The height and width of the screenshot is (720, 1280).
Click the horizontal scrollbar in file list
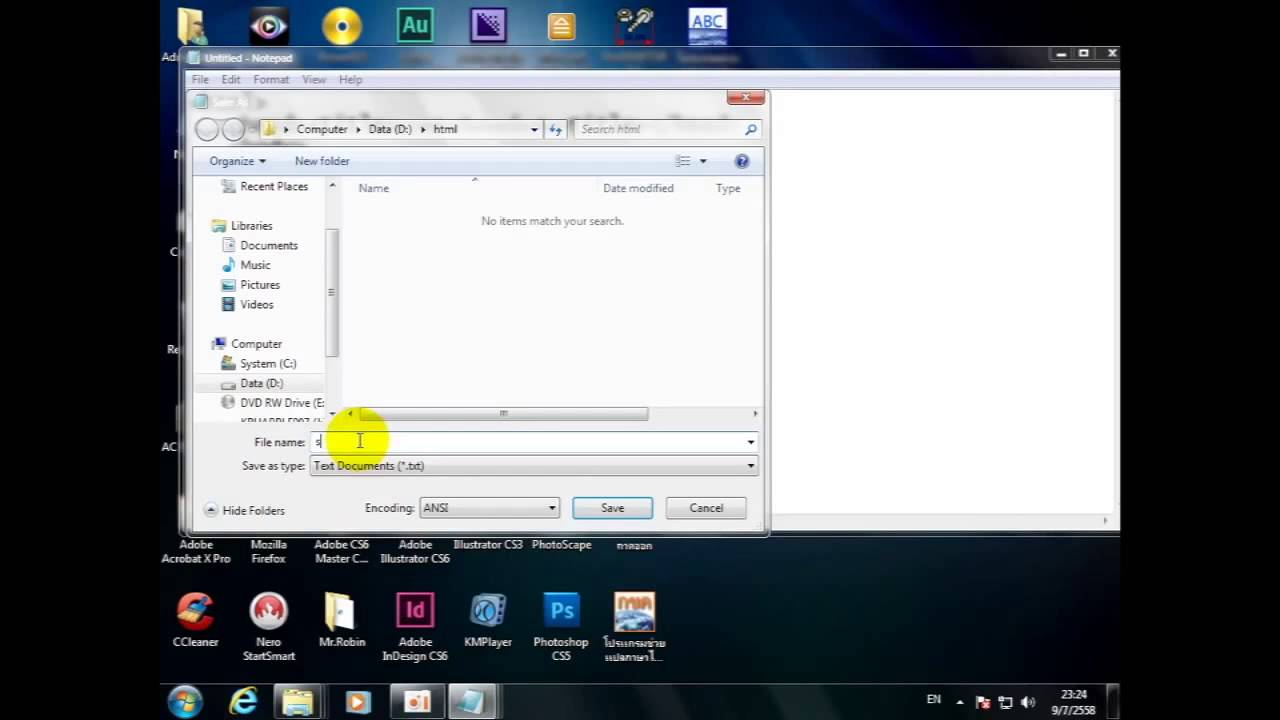coord(503,414)
